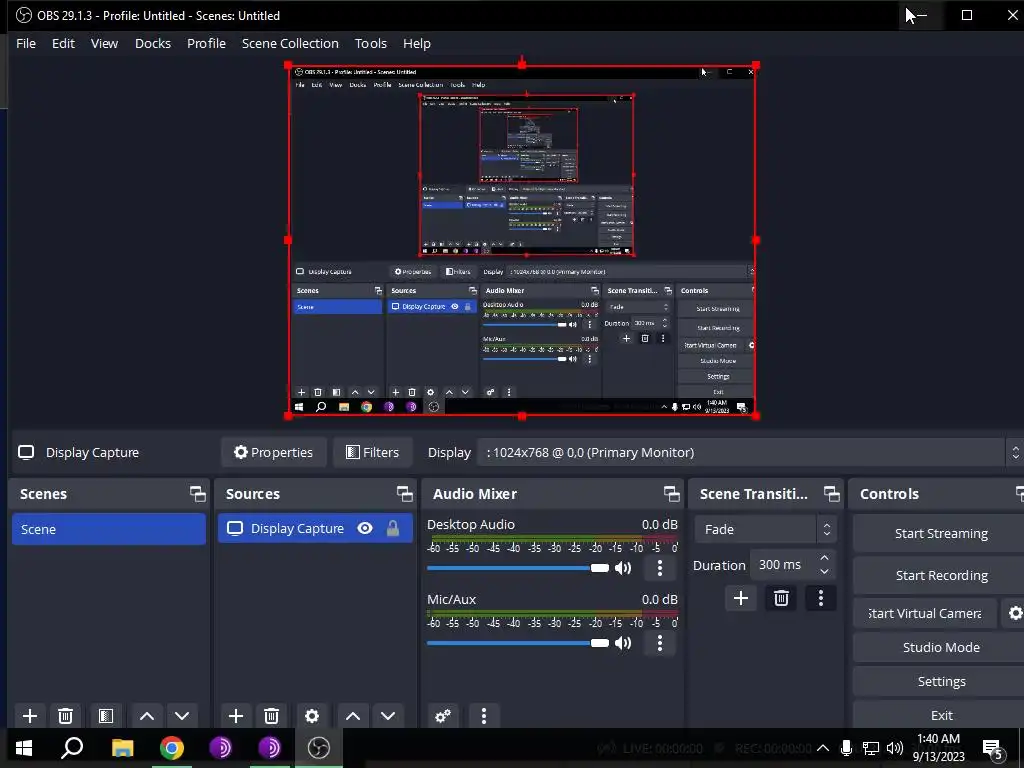Open the Scene Collection menu
Viewport: 1024px width, 768px height.
point(290,43)
